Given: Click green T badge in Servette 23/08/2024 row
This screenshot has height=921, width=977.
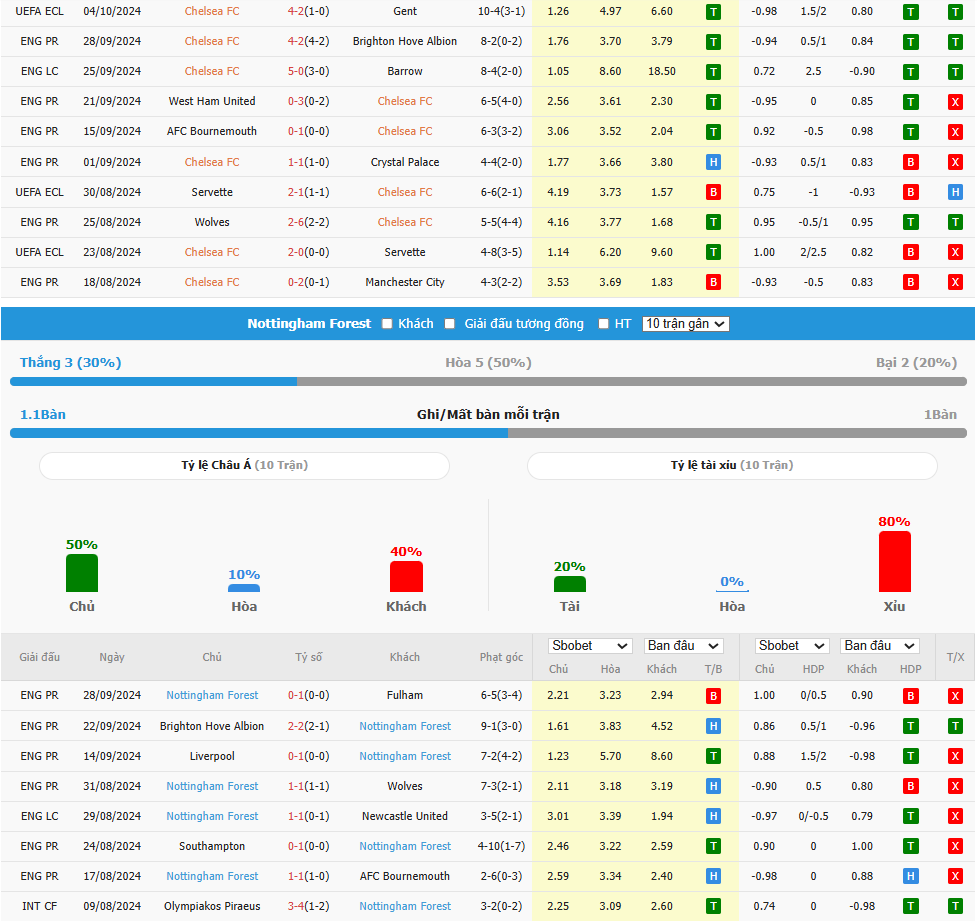Looking at the screenshot, I should point(713,252).
